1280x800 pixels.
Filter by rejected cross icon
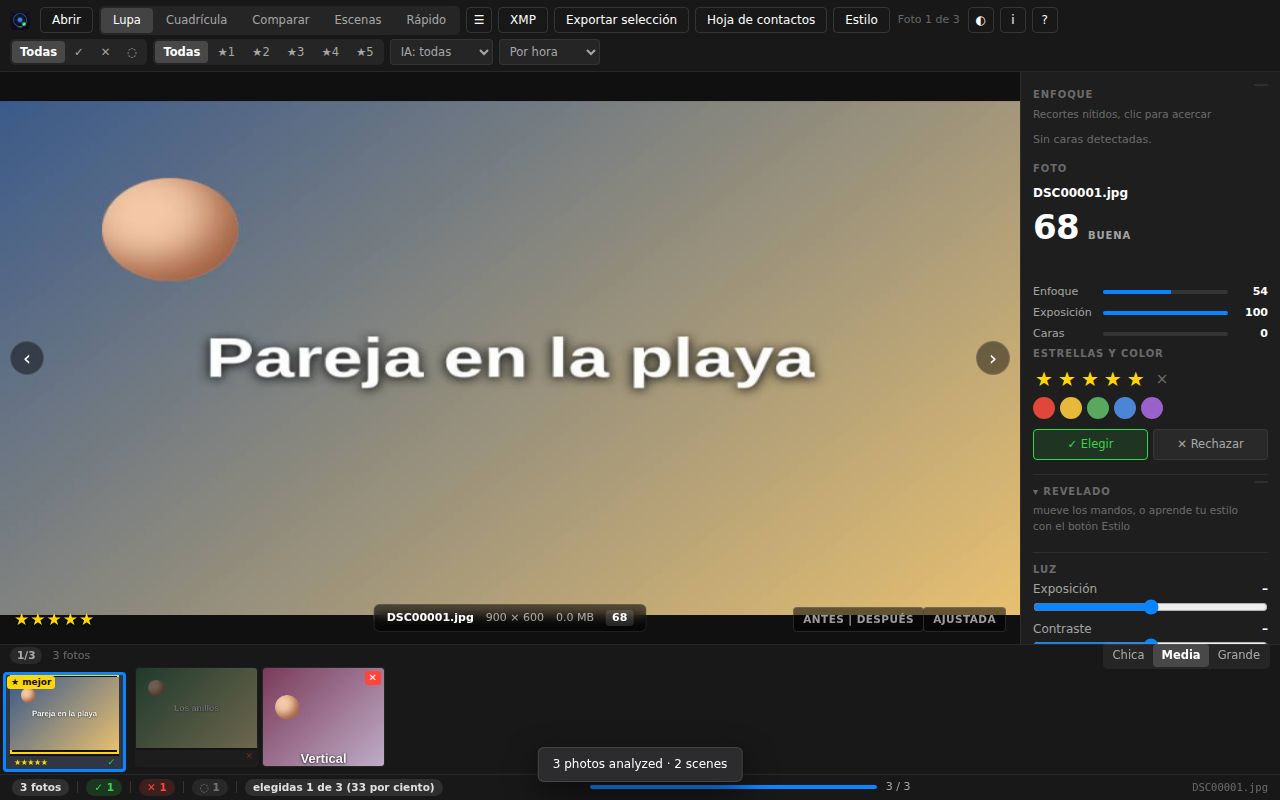point(105,52)
